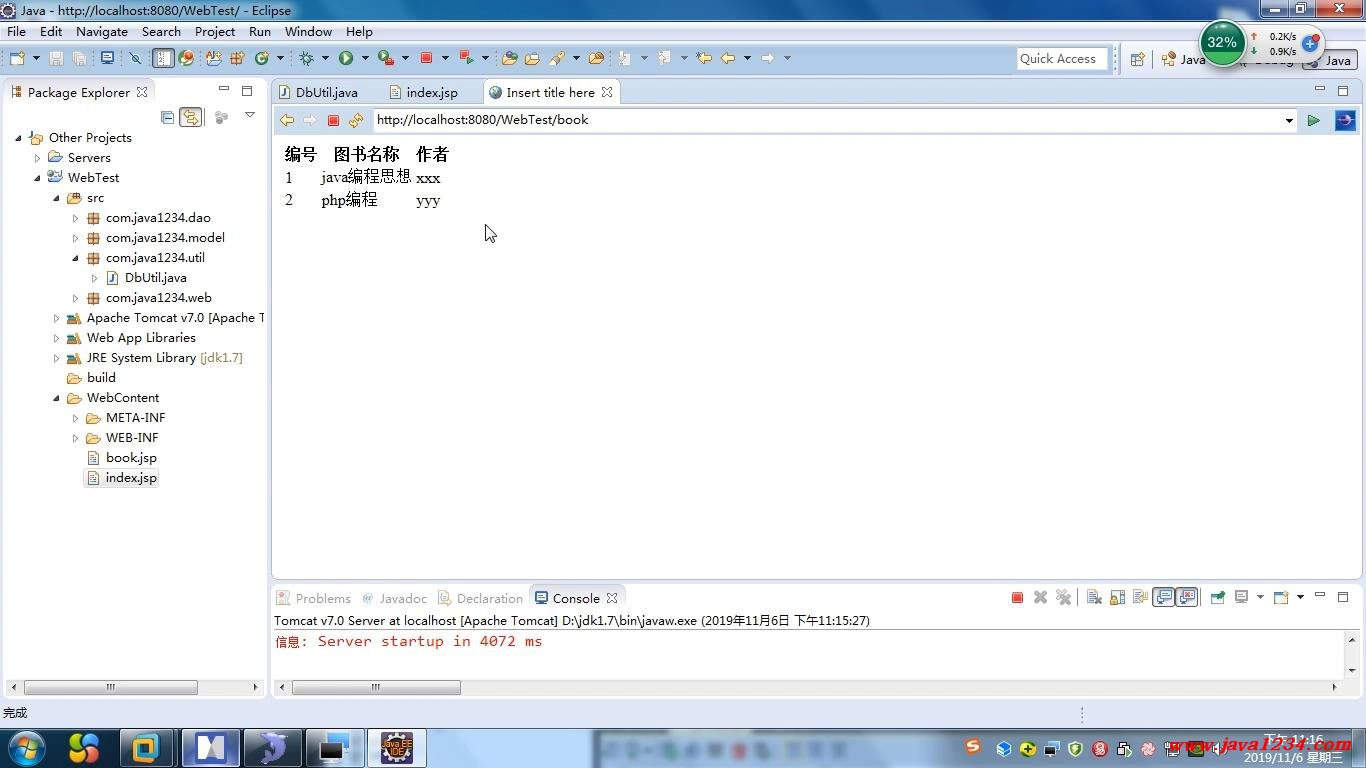Open the Windows Start menu

click(x=26, y=747)
